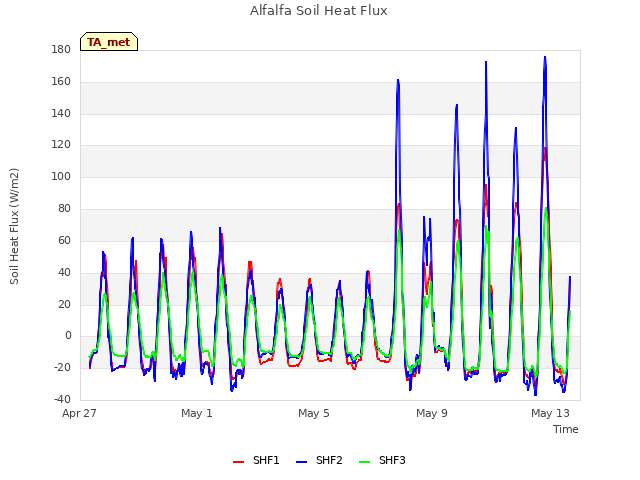This screenshot has height=480, width=640.
Task: Click the chart title Alfalfa Soil Heat Flux
Action: click(318, 11)
